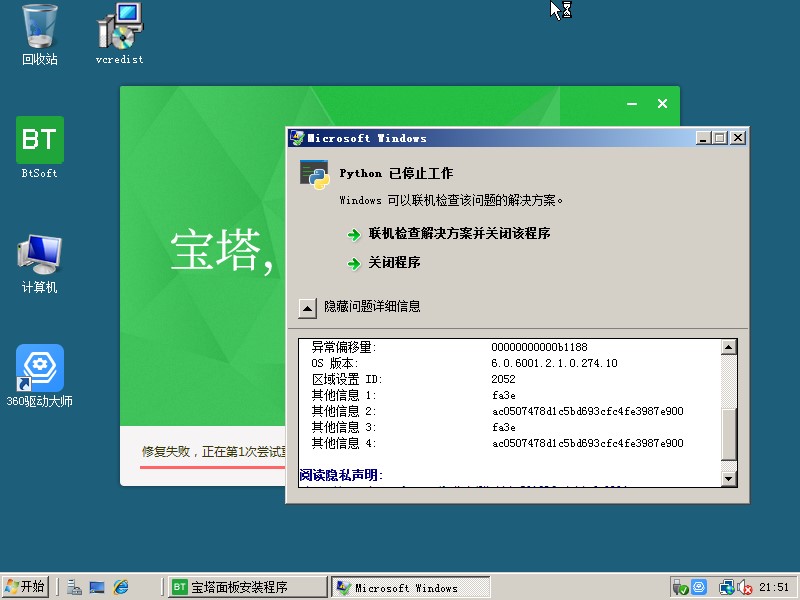Screen dimensions: 800x600
Task: Select the 其他信息 3 value fa3e
Action: (504, 428)
